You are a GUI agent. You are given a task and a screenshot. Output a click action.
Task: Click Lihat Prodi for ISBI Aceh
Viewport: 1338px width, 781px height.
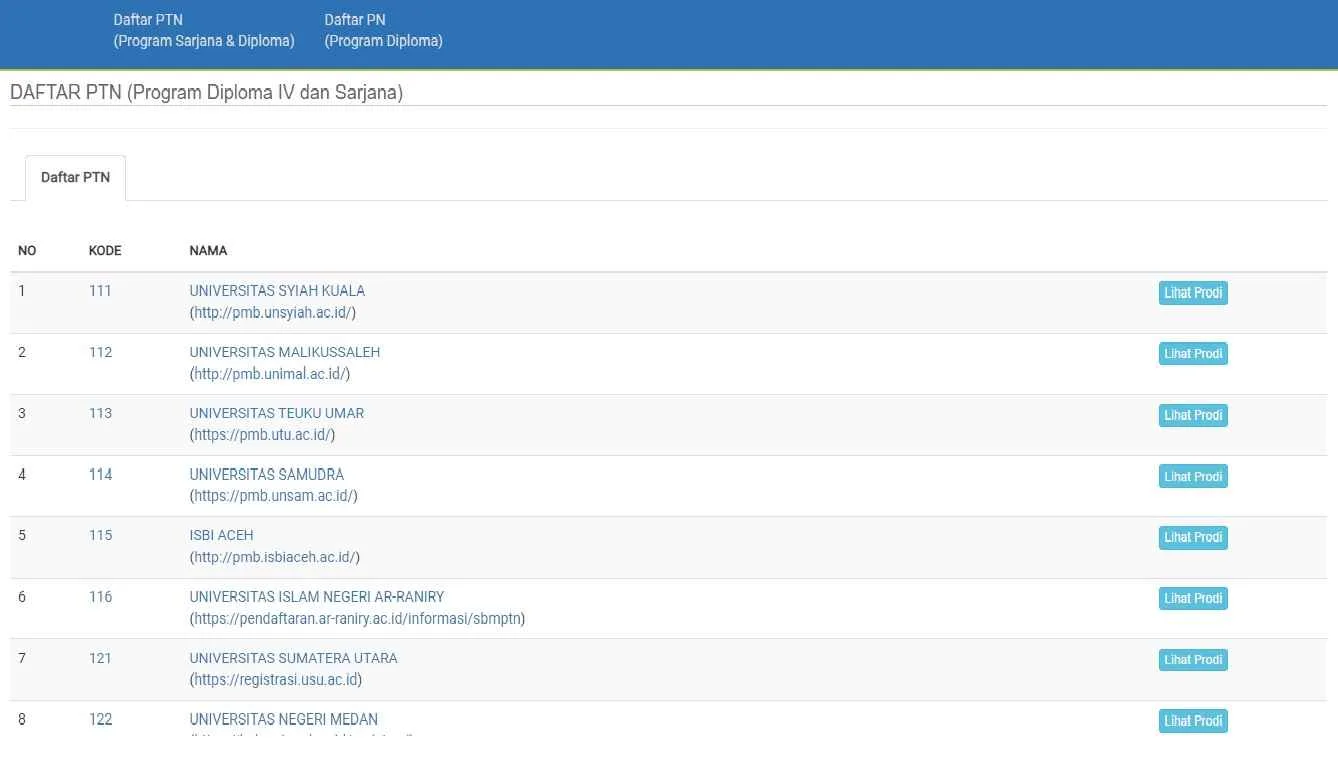1192,538
